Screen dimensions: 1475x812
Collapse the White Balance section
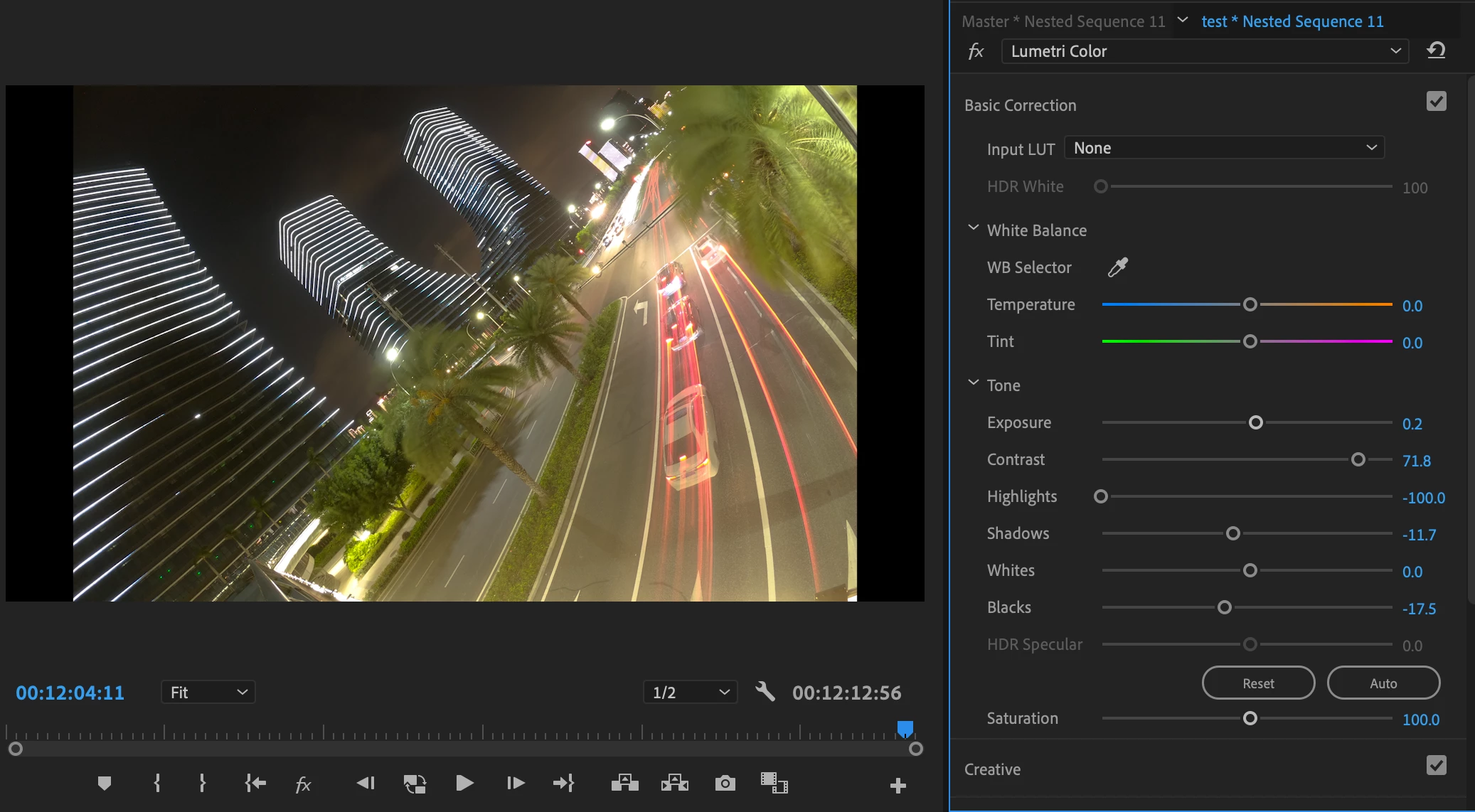pyautogui.click(x=974, y=229)
